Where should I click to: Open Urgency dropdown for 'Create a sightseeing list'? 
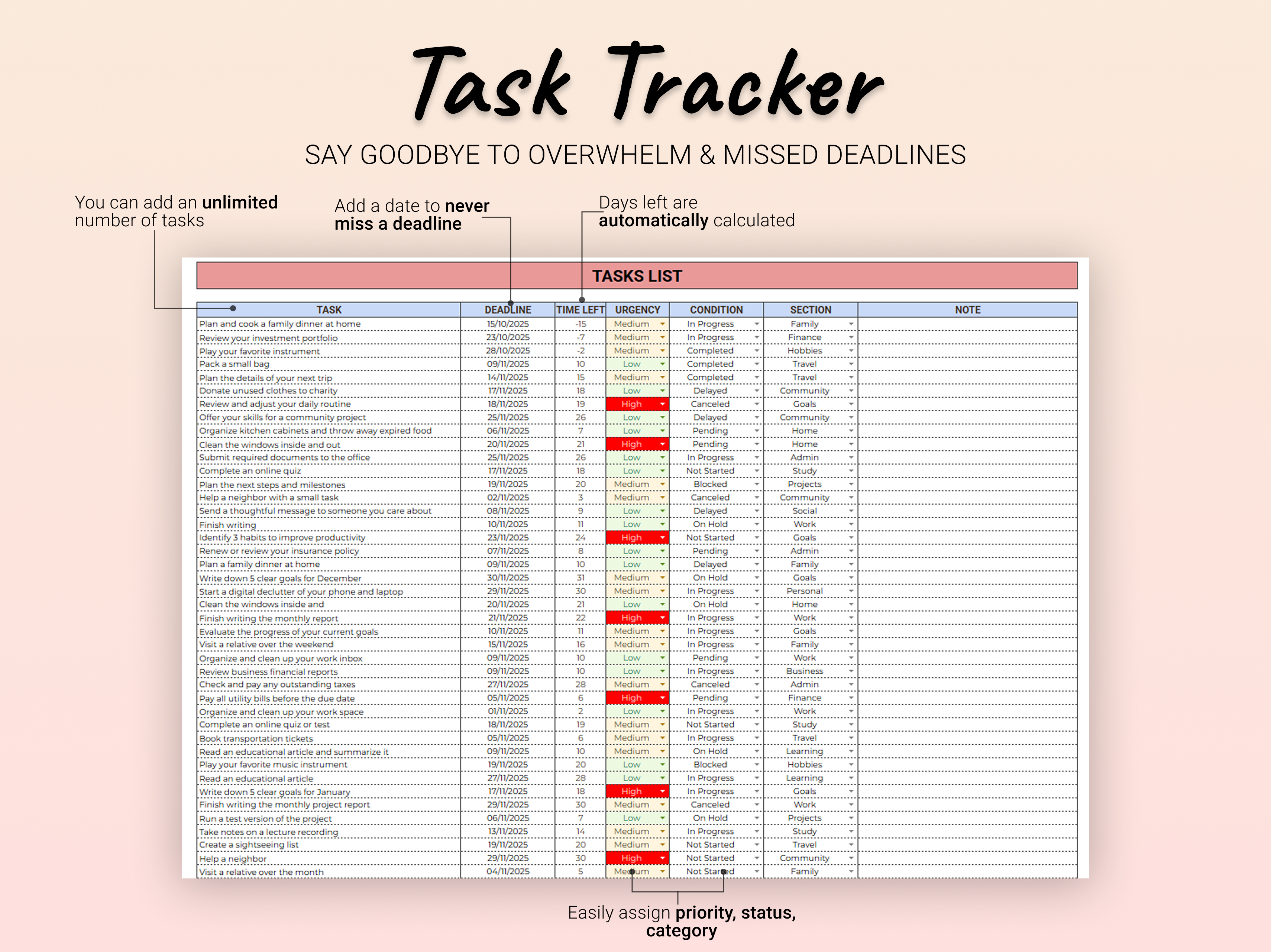[x=663, y=845]
